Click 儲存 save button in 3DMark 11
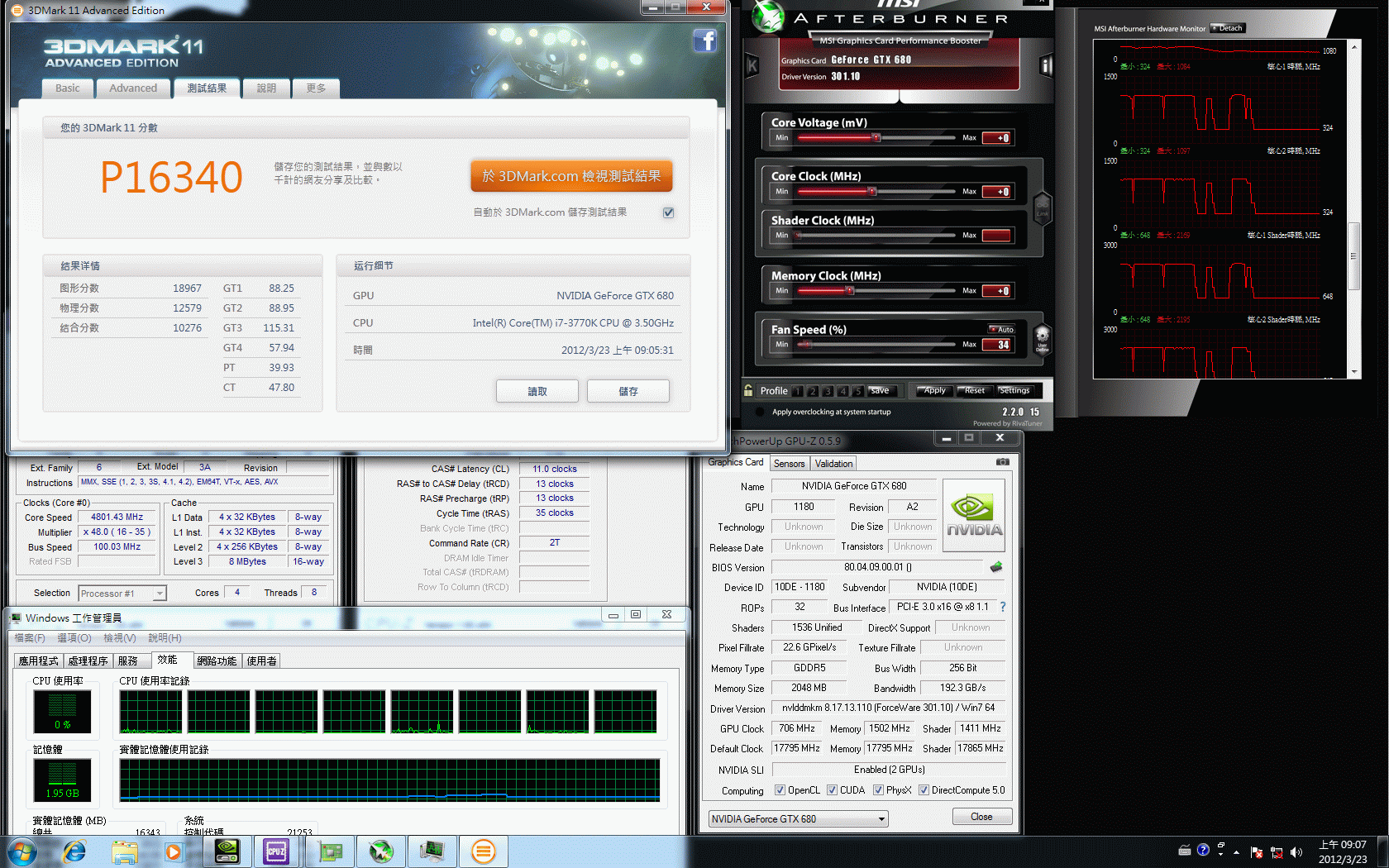1389x868 pixels. click(x=628, y=391)
